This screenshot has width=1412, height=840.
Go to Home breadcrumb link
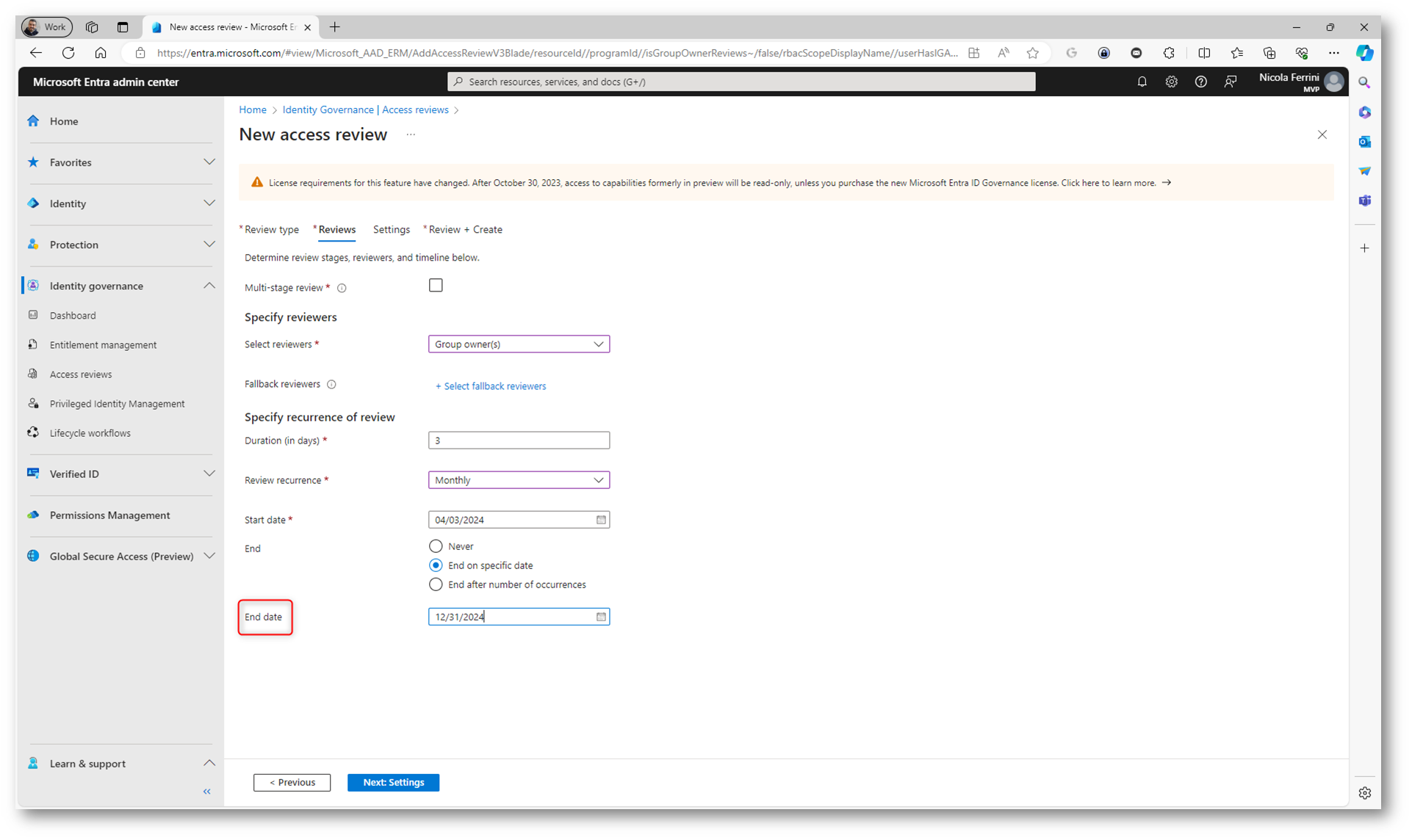(x=253, y=109)
